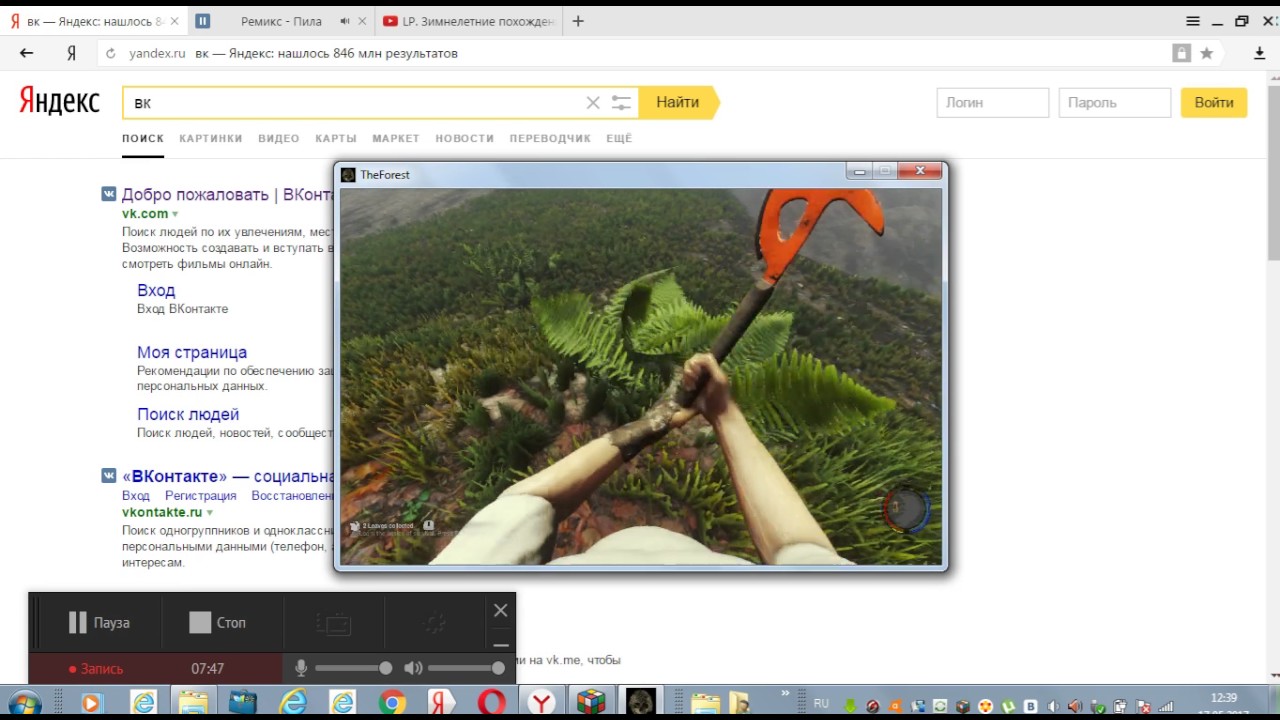
Task: Clear the search query with the X
Action: point(593,102)
